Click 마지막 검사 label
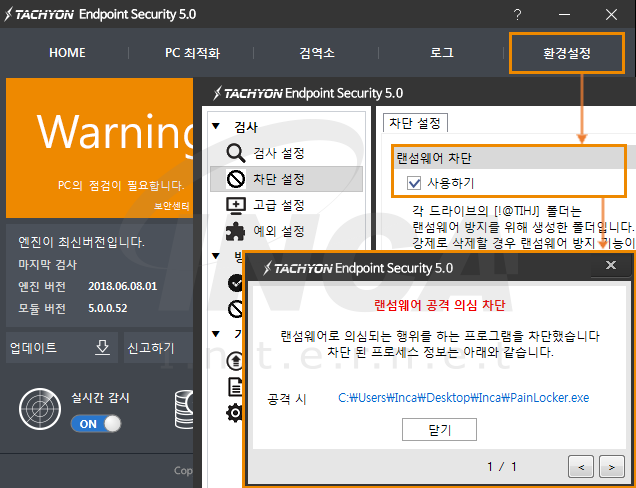 [47, 264]
